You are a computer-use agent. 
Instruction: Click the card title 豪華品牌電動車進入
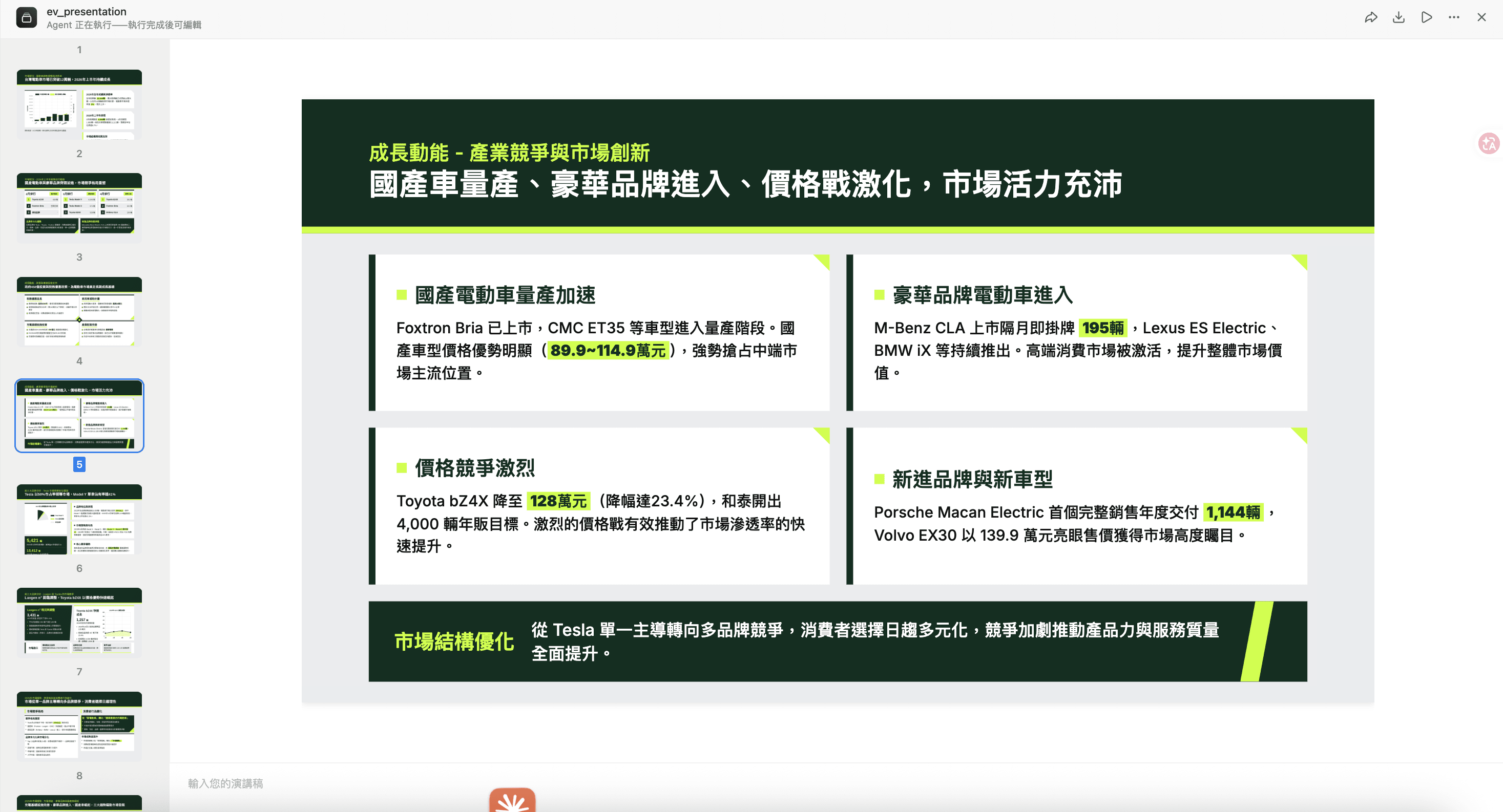tap(983, 295)
